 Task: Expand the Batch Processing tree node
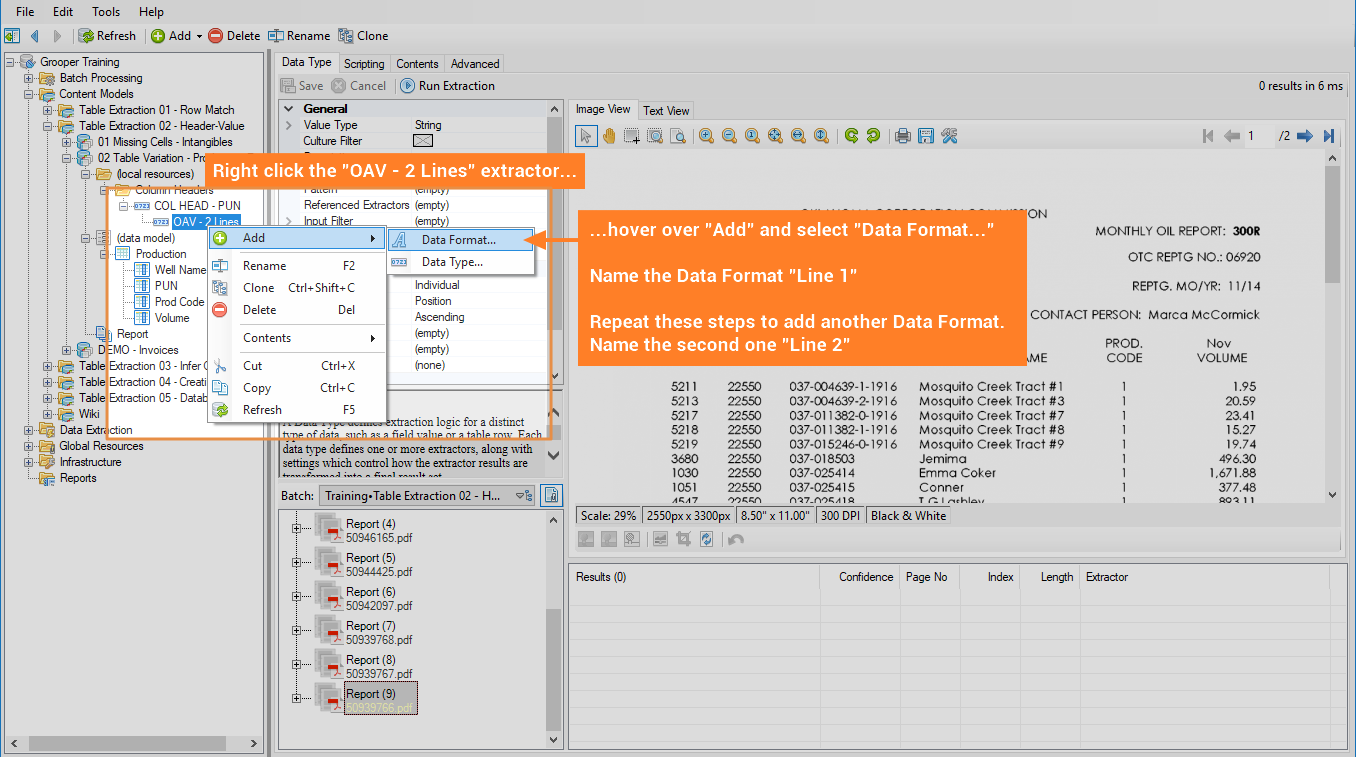(x=29, y=78)
